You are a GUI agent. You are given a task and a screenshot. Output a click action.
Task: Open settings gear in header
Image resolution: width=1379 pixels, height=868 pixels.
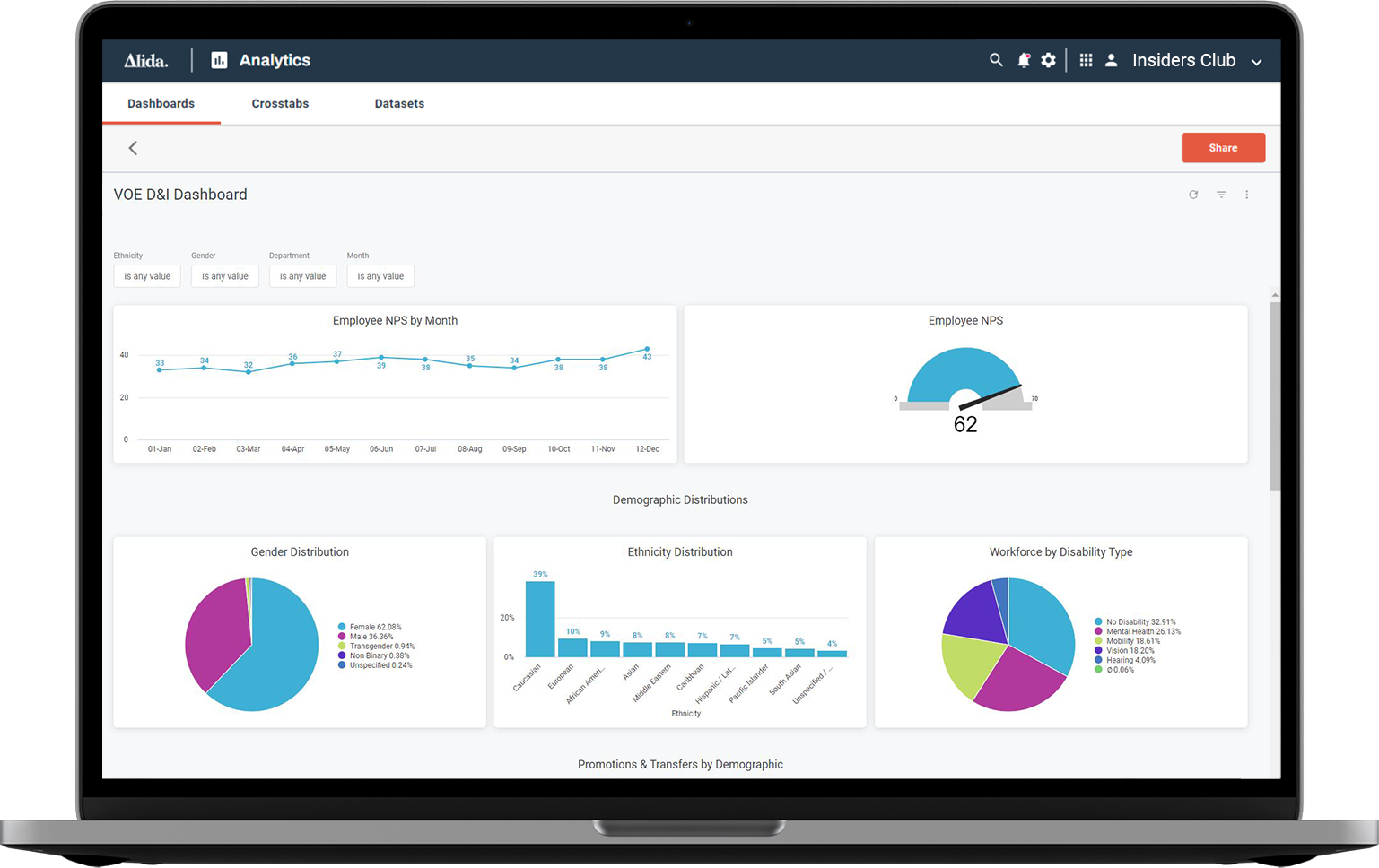click(1048, 60)
